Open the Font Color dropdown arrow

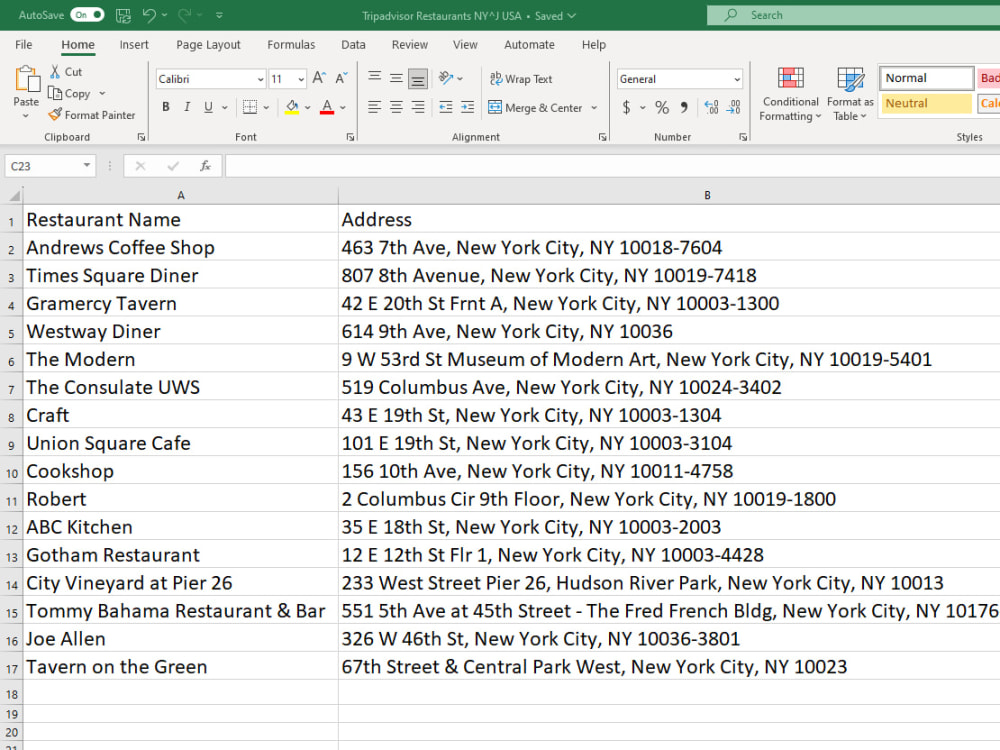coord(343,107)
